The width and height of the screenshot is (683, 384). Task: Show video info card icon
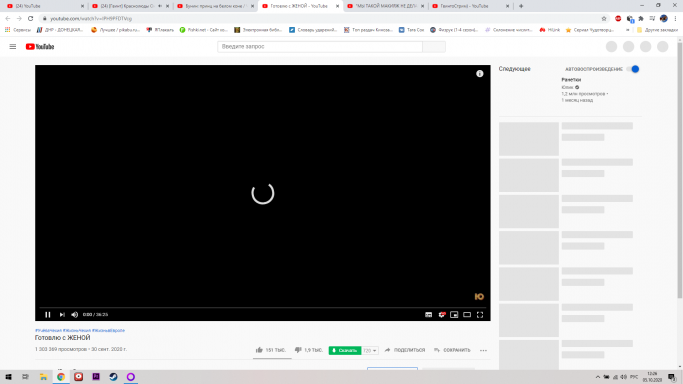coord(480,74)
